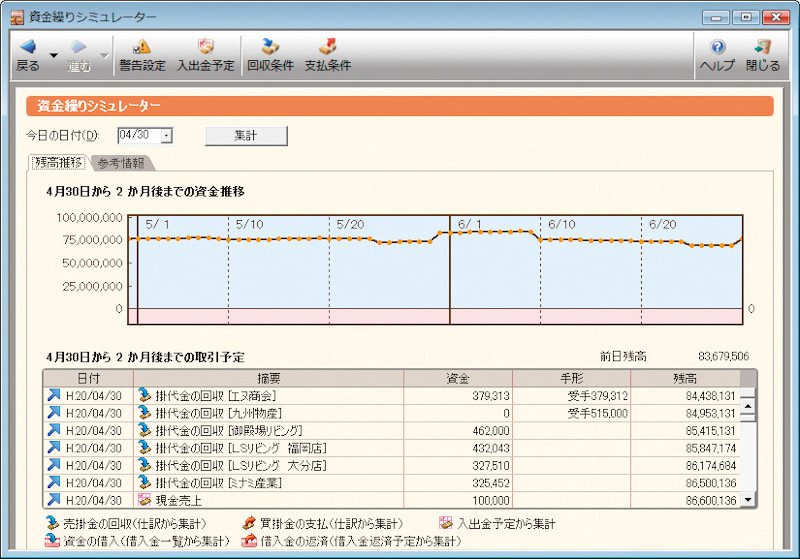The width and height of the screenshot is (800, 560).
Task: Click the 手形 column header
Action: 571,378
